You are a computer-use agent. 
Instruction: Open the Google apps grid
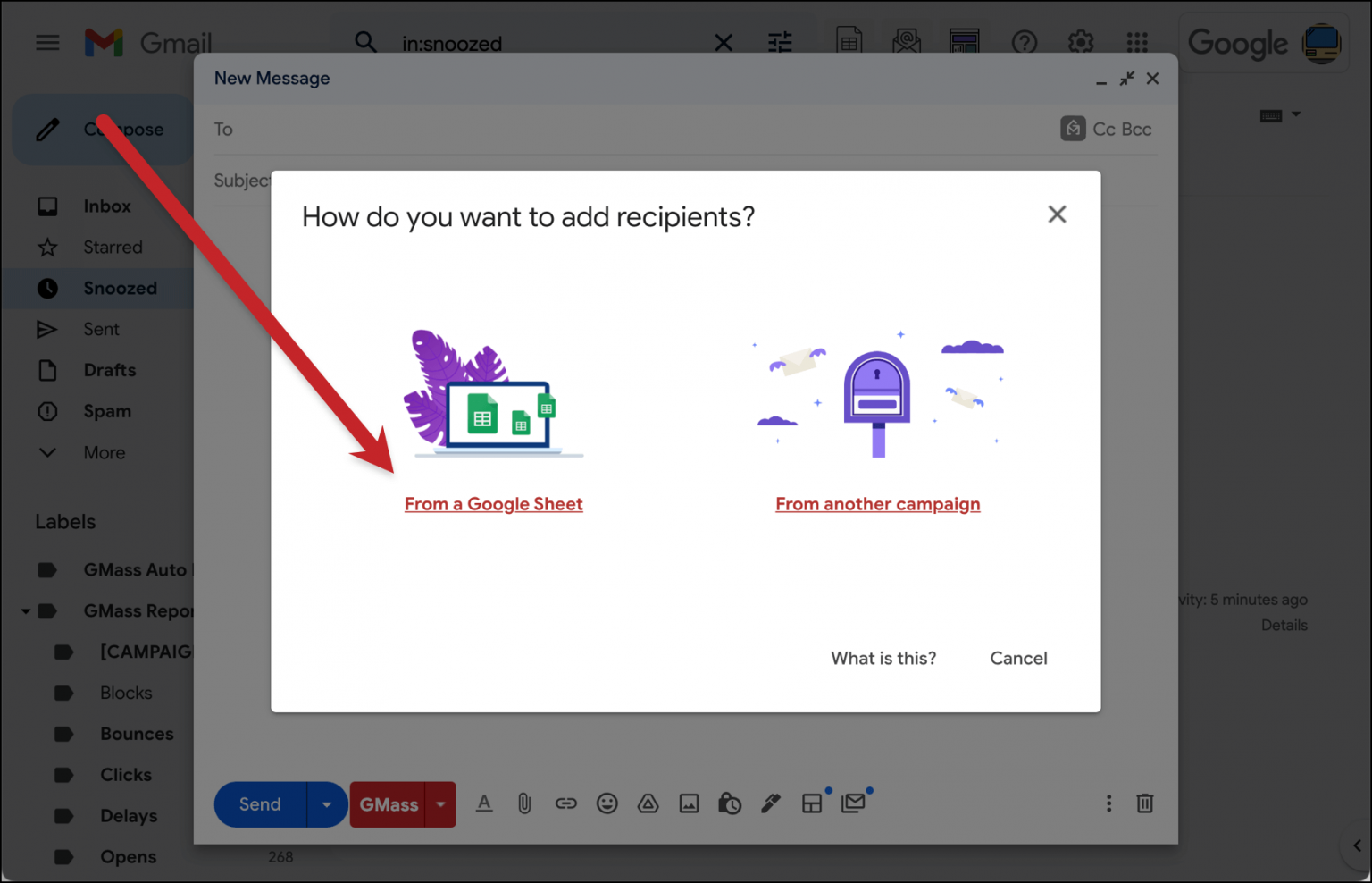[x=1137, y=42]
